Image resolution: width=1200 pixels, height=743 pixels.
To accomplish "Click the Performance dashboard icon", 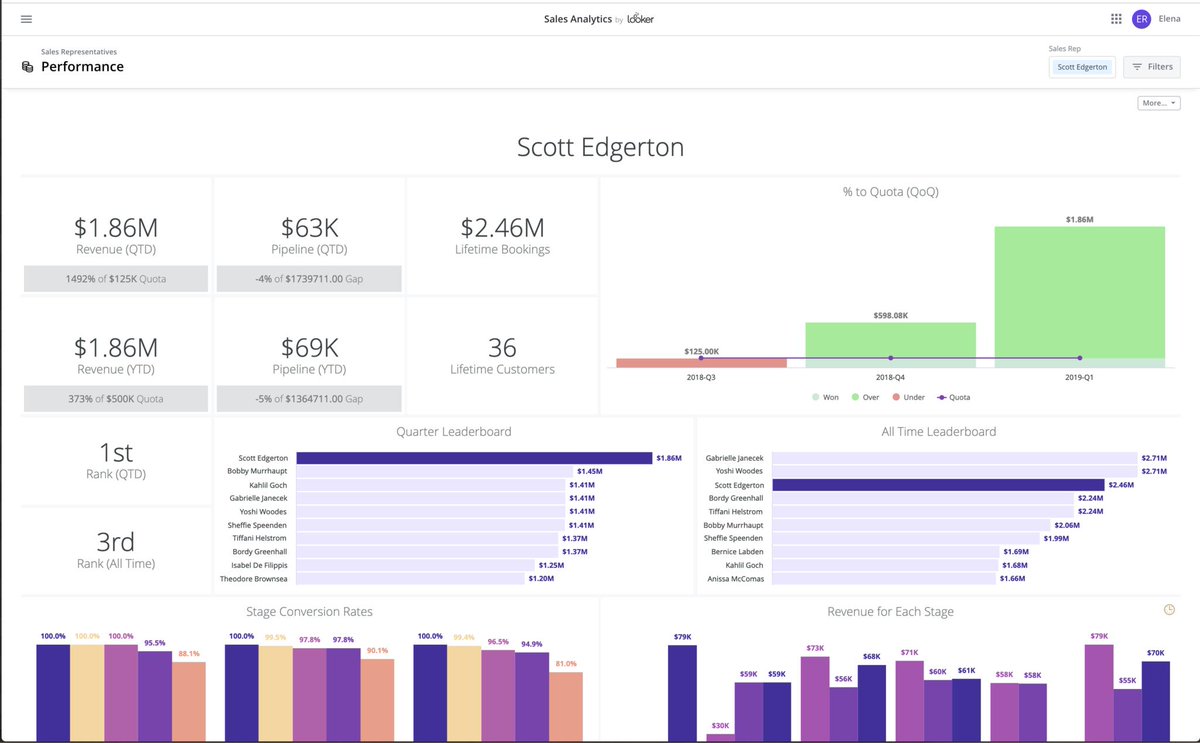I will (27, 67).
